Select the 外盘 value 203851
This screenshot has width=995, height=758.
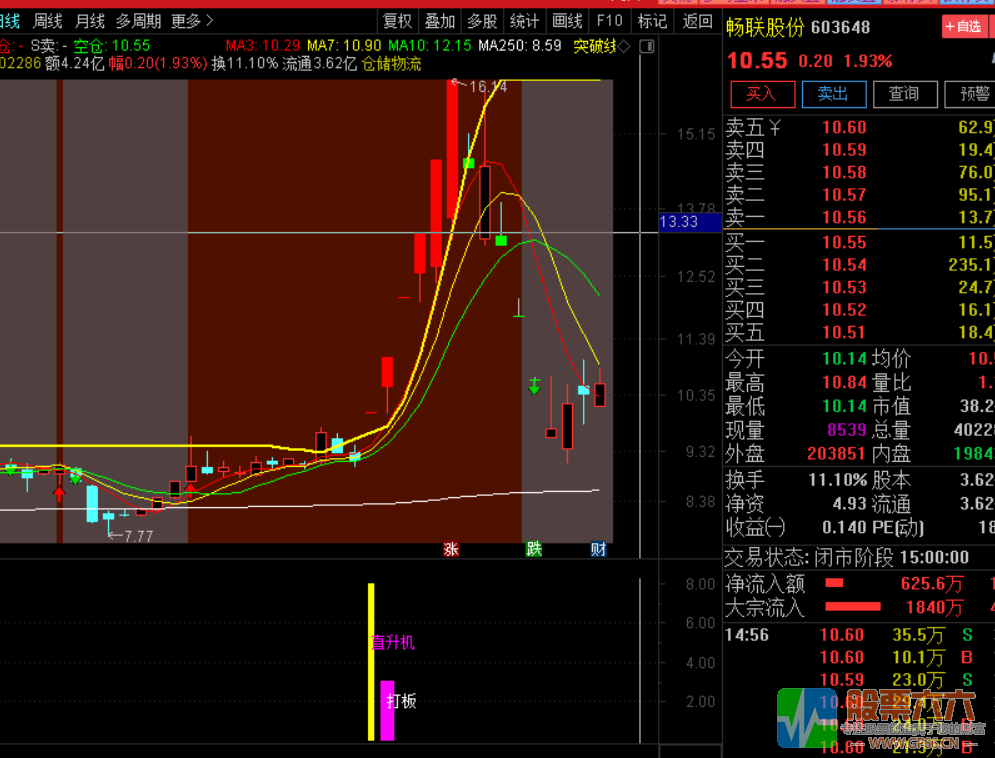pos(836,454)
